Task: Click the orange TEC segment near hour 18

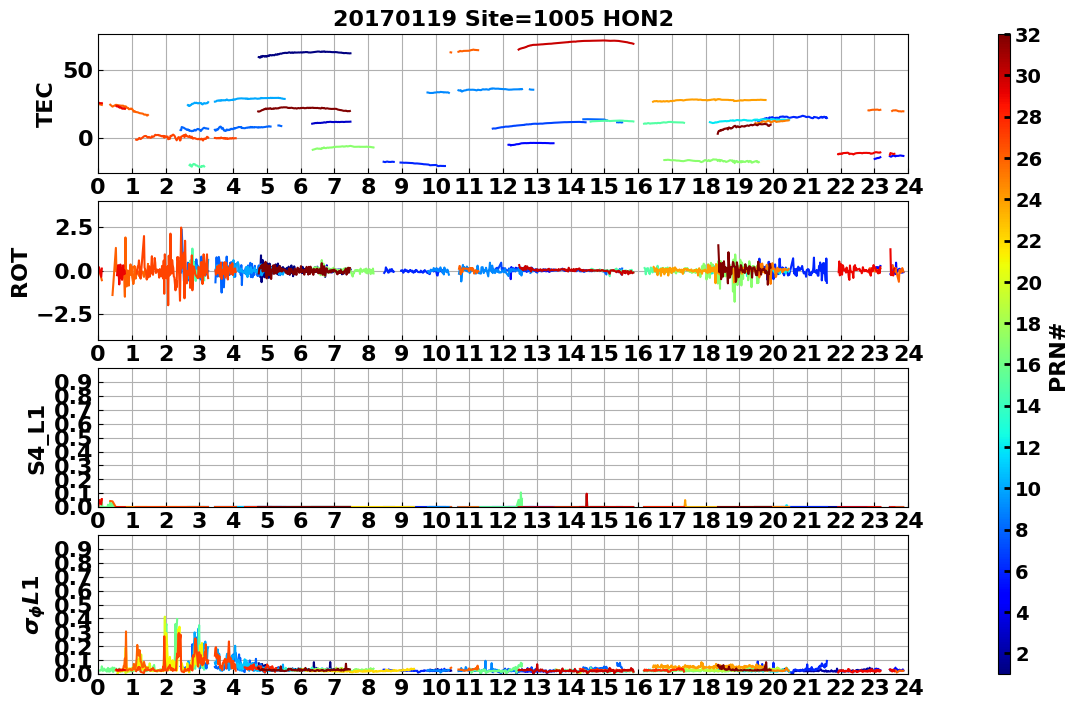Action: [x=709, y=100]
